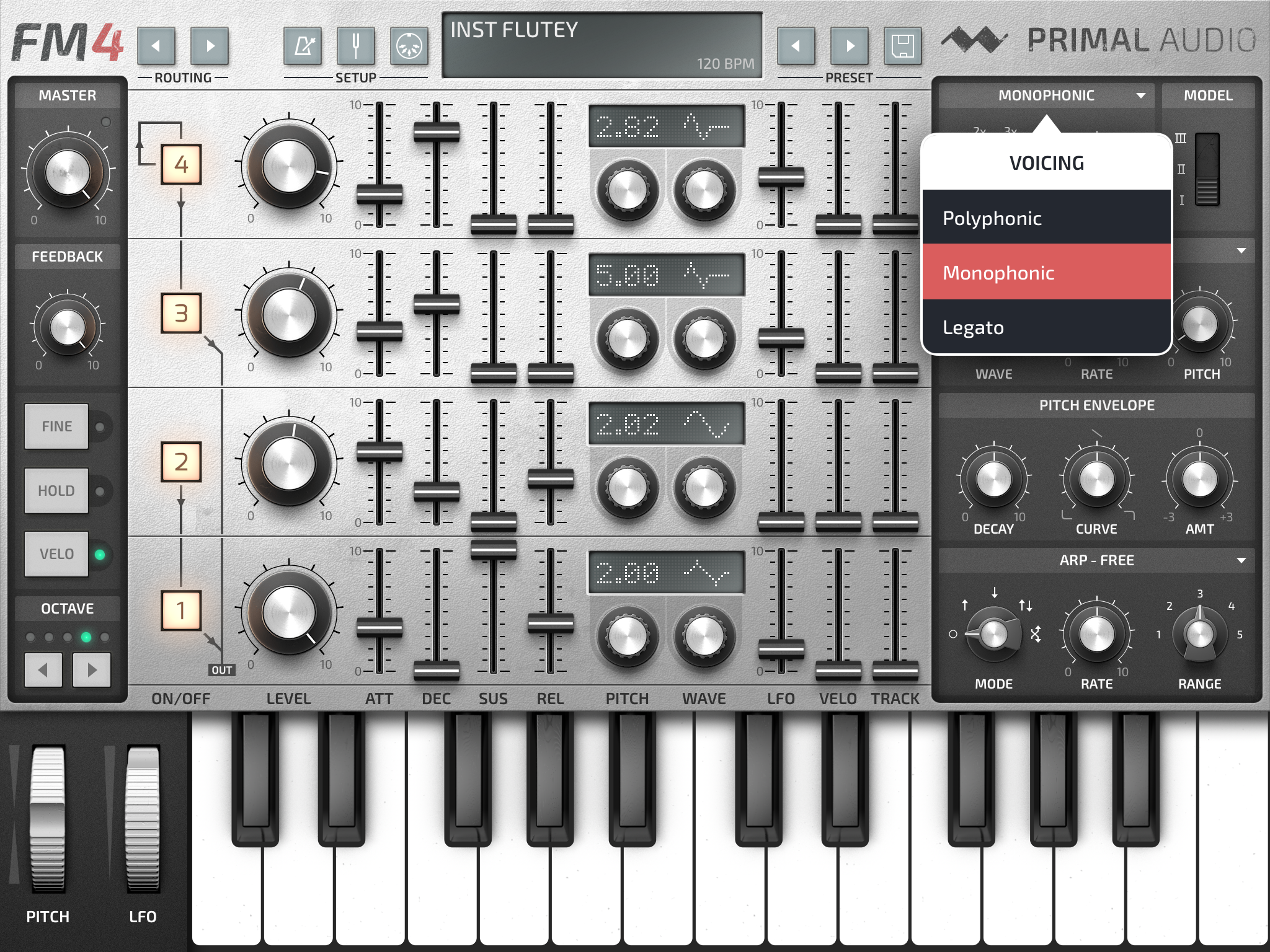Viewport: 1270px width, 952px height.
Task: Click the LFO modulation wheel
Action: (143, 818)
